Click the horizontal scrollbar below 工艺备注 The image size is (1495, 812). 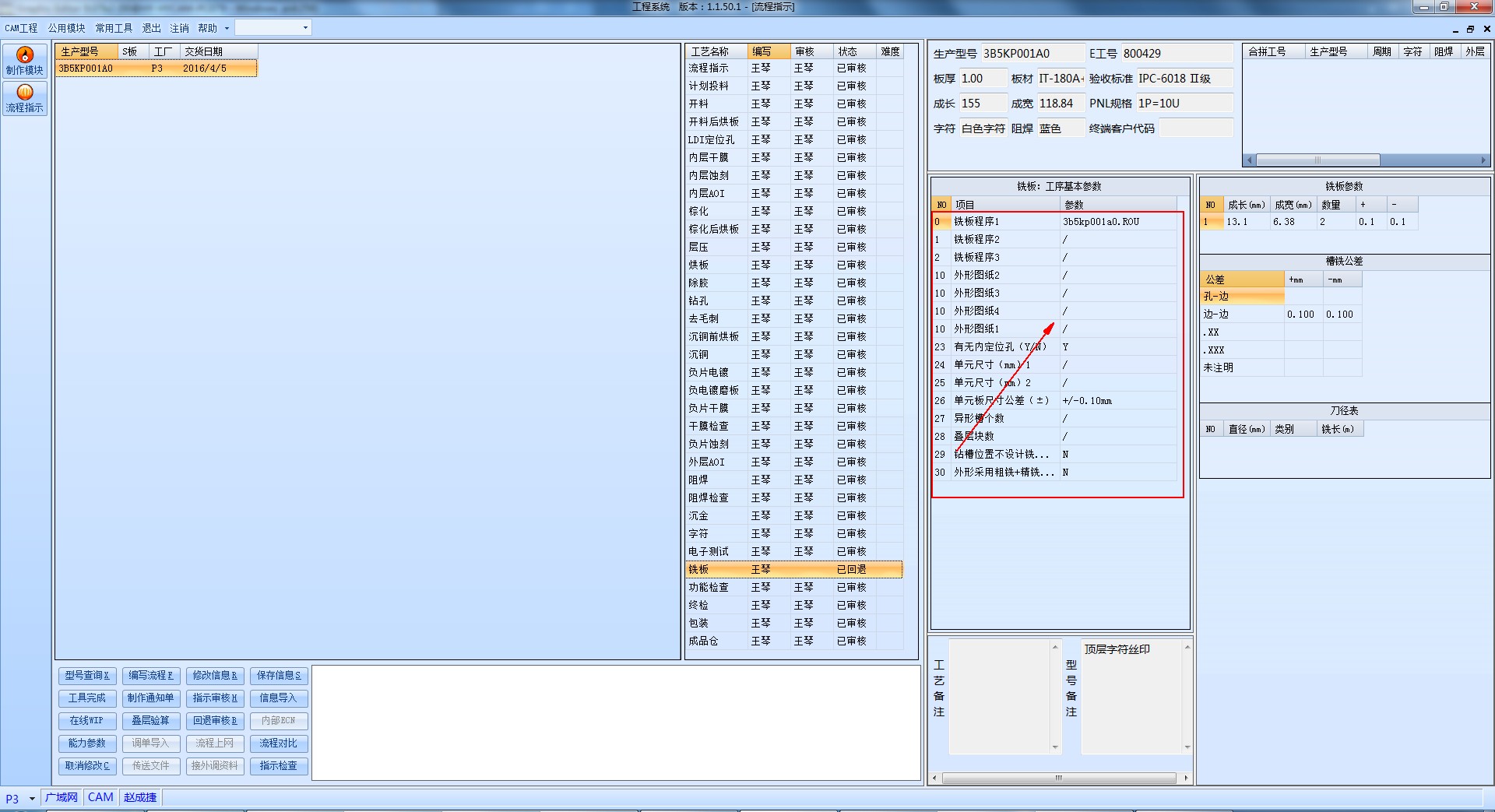[1060, 778]
